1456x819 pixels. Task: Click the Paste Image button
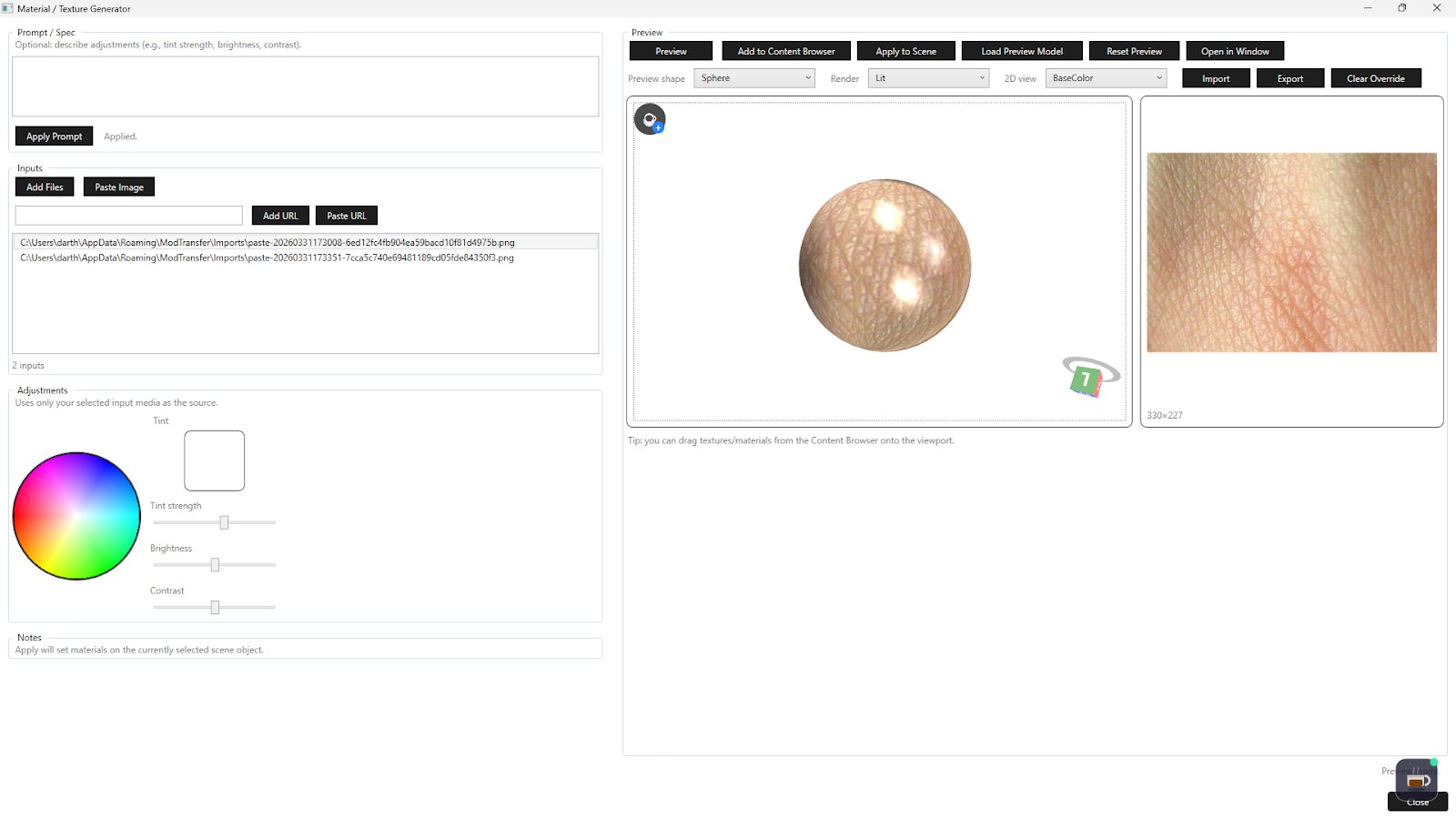tap(119, 187)
